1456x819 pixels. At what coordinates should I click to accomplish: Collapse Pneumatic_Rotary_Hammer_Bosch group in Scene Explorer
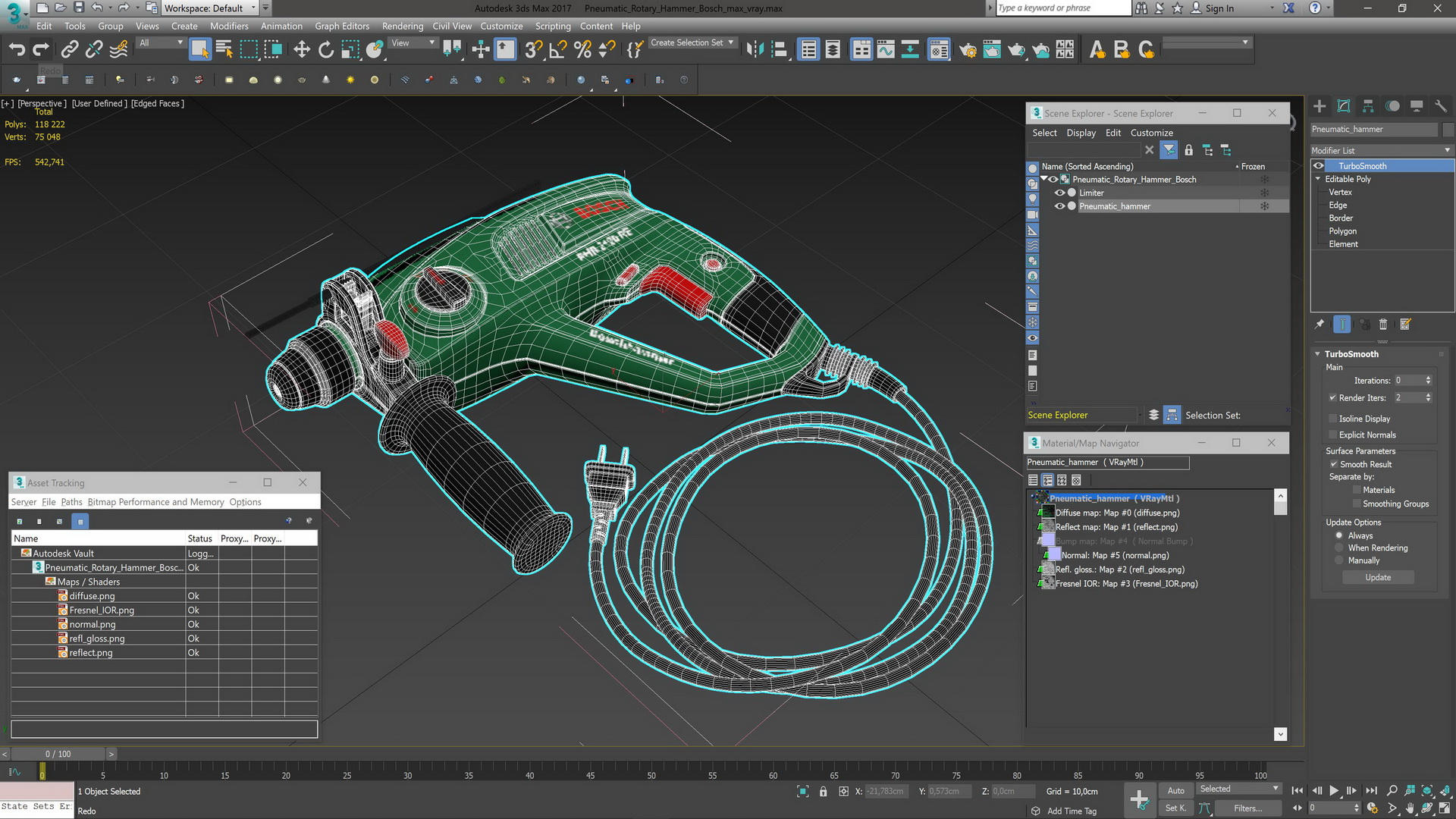coord(1044,179)
